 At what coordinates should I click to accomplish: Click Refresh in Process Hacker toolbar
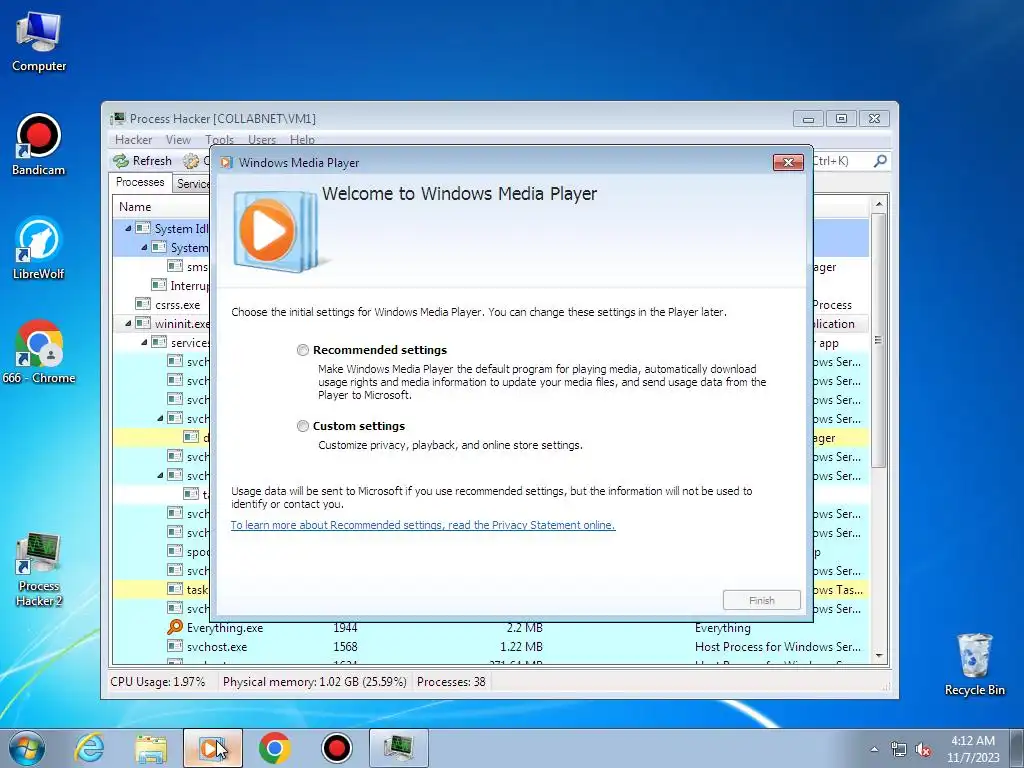click(142, 161)
